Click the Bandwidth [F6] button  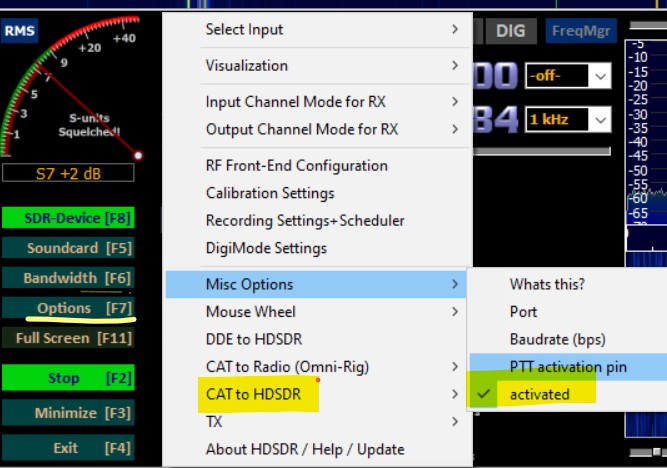[x=68, y=278]
